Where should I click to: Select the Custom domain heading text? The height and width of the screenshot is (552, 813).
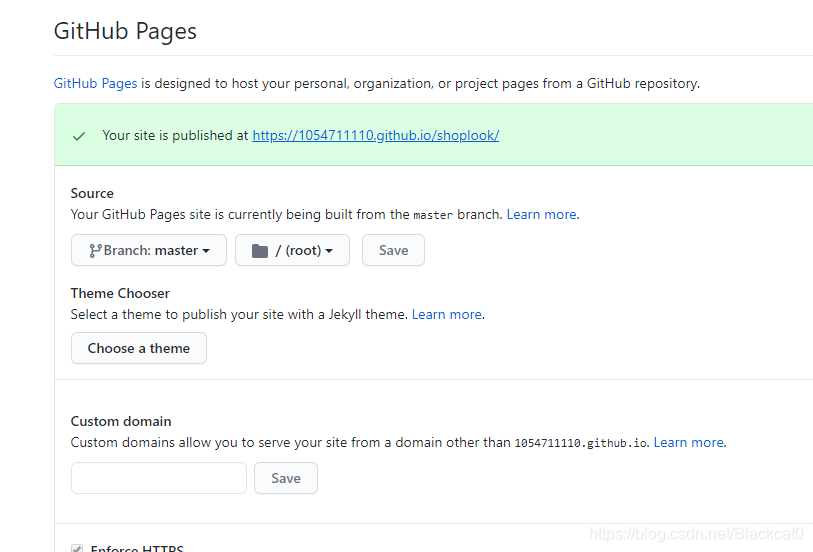point(121,421)
